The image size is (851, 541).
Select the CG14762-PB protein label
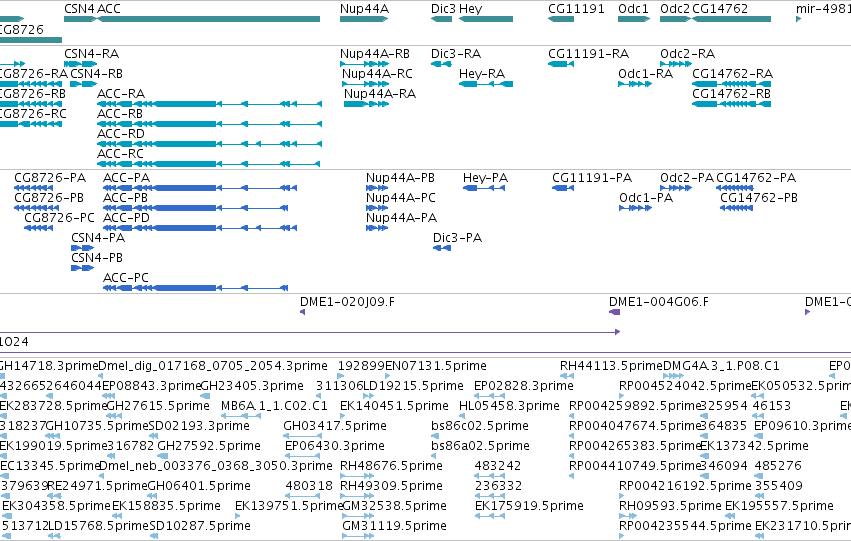759,198
